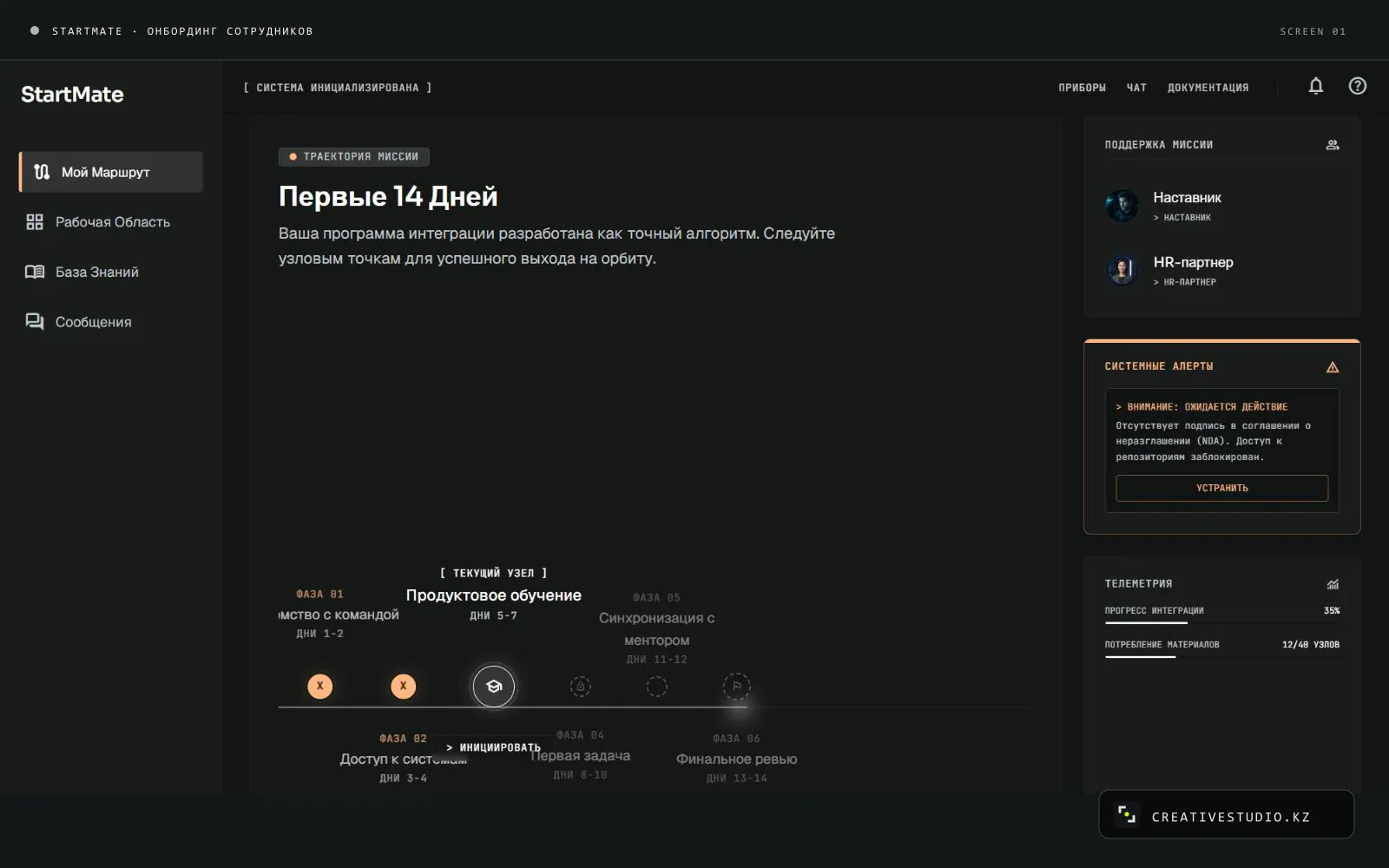Open the help question mark icon
Viewport: 1389px width, 868px height.
click(1358, 86)
